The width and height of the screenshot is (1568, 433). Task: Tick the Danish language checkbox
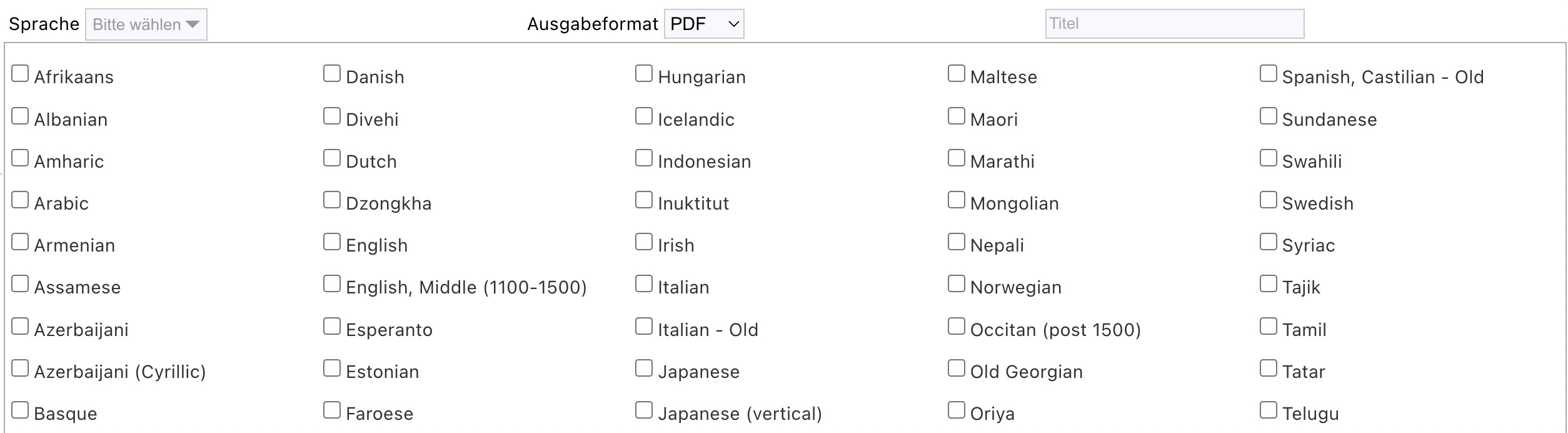coord(332,74)
